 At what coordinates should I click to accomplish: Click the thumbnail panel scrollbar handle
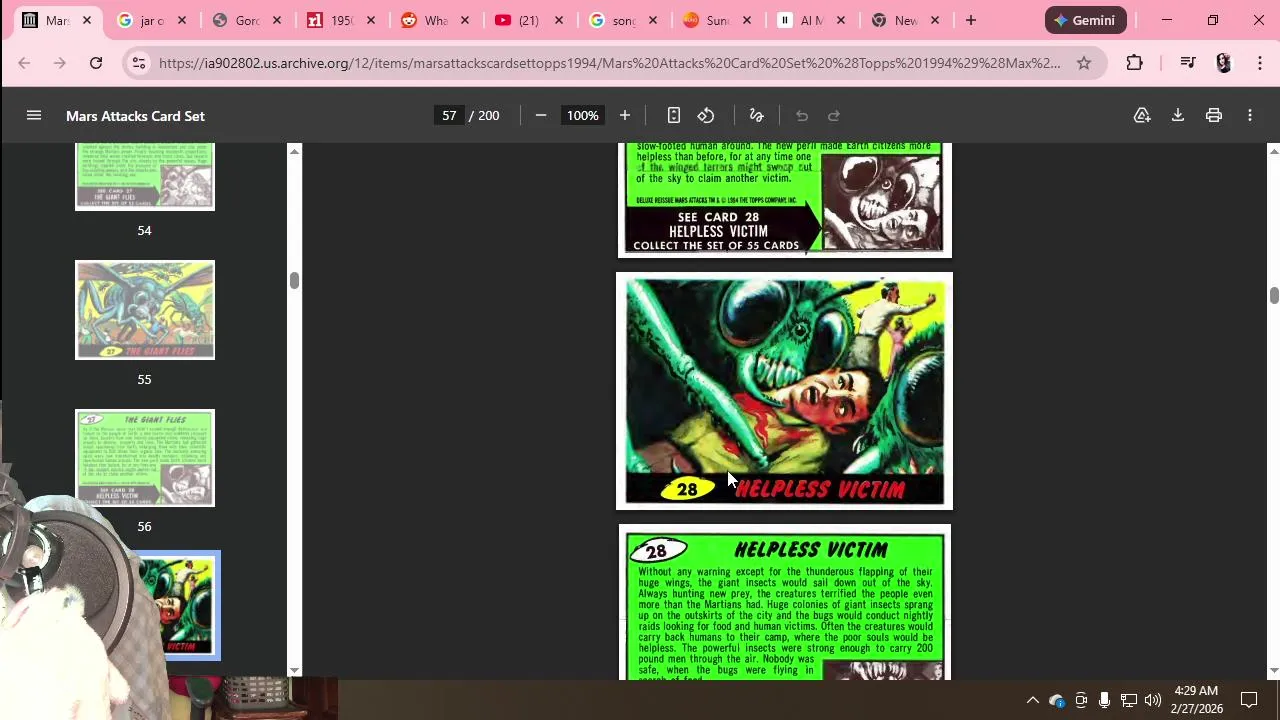[x=294, y=280]
